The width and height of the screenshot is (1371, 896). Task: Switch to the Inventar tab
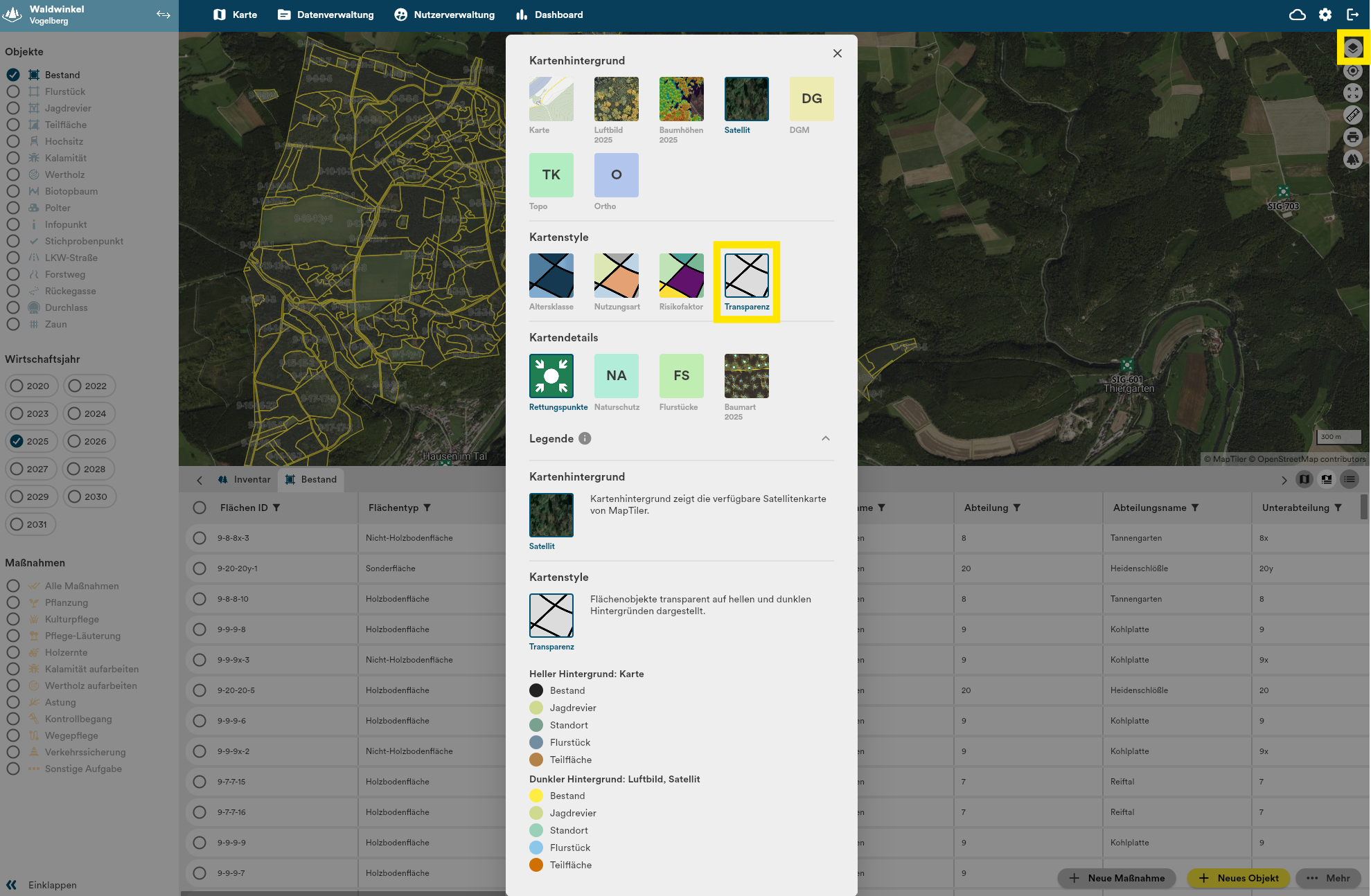click(244, 479)
